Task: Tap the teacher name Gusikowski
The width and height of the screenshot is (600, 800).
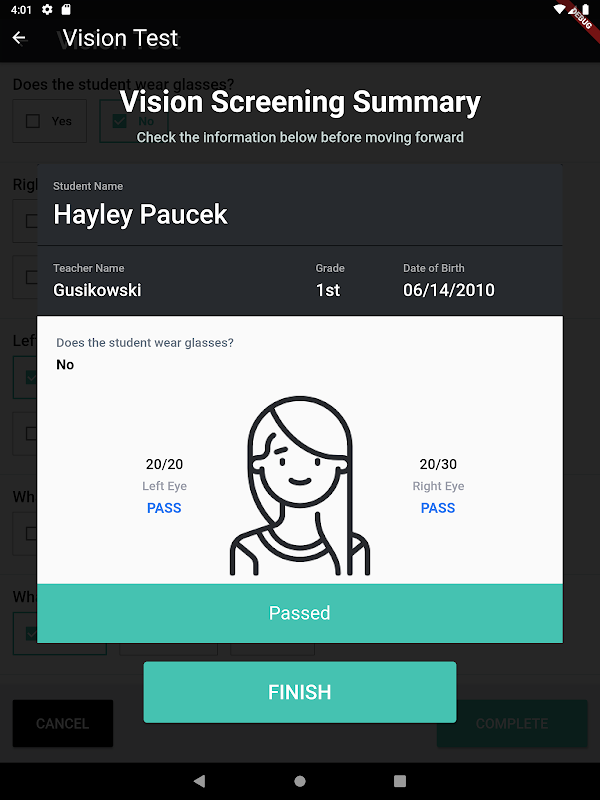Action: pos(97,290)
